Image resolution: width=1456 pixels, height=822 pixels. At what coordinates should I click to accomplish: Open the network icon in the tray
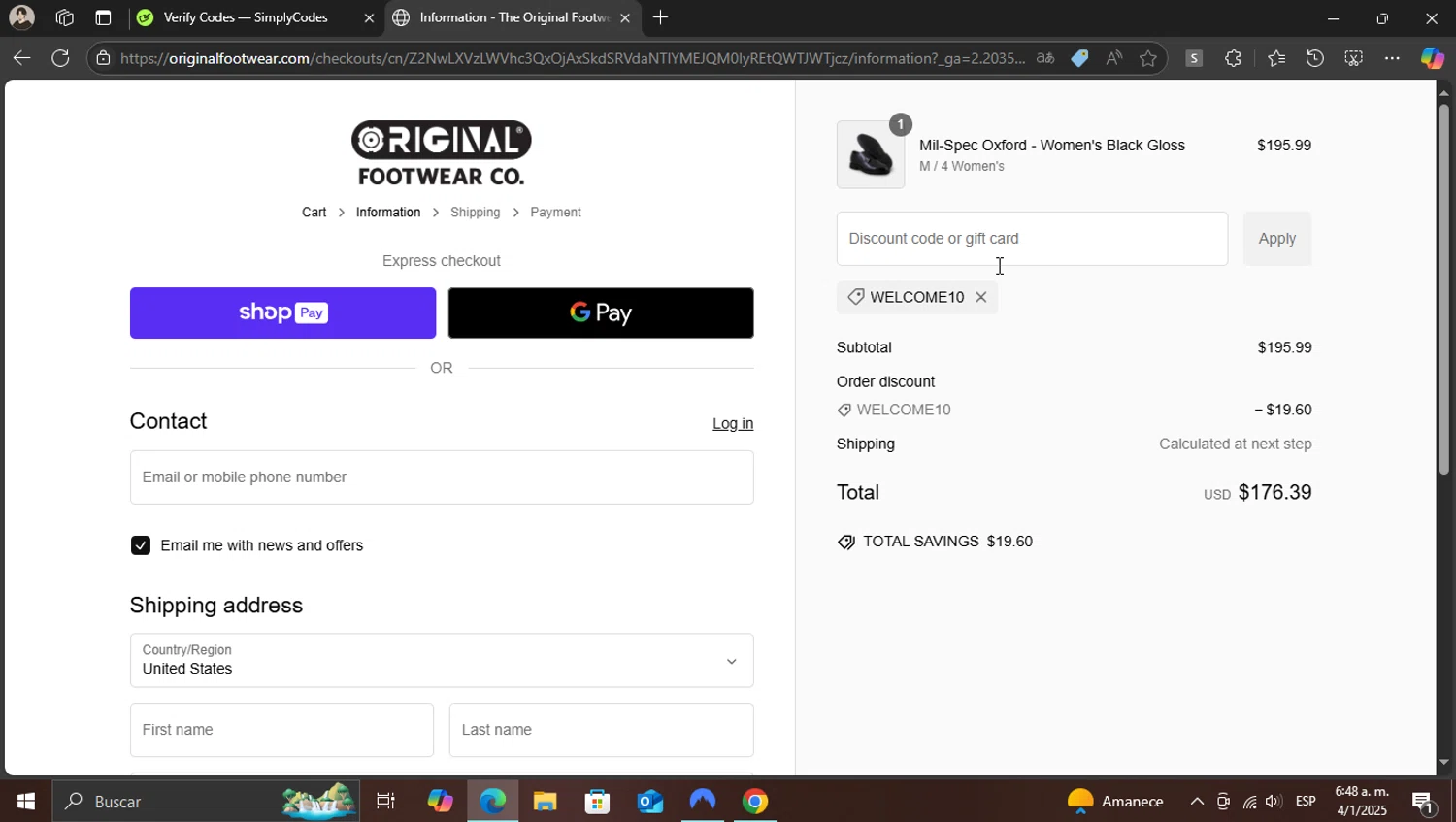1249,802
